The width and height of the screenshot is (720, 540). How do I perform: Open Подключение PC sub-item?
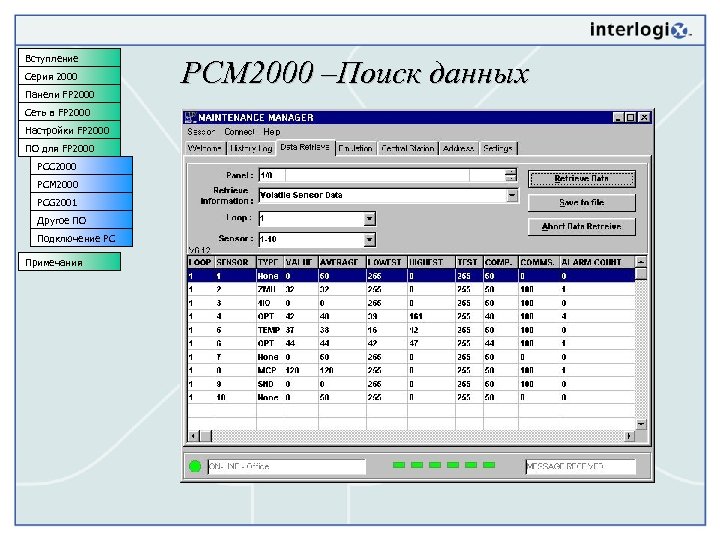[81, 238]
